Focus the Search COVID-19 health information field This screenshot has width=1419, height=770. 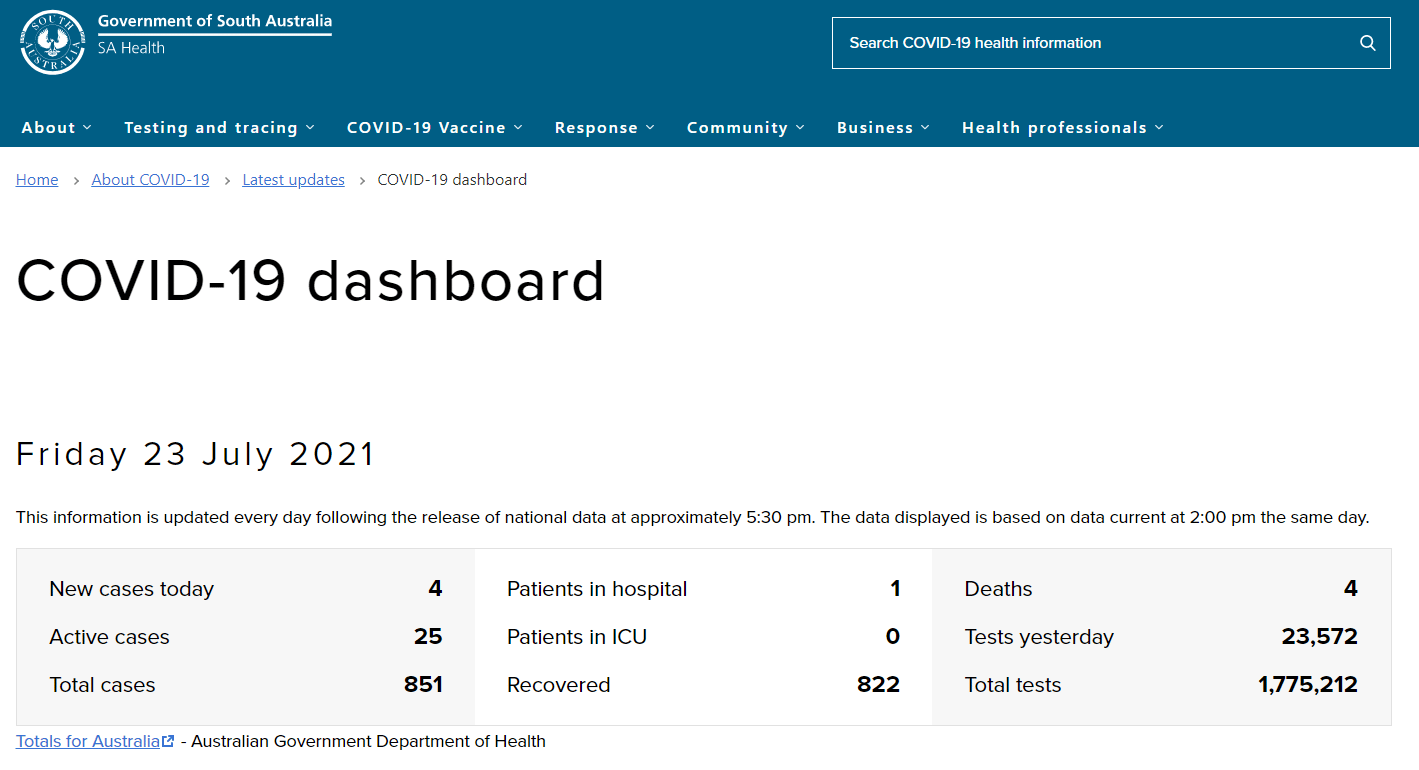tap(1090, 43)
